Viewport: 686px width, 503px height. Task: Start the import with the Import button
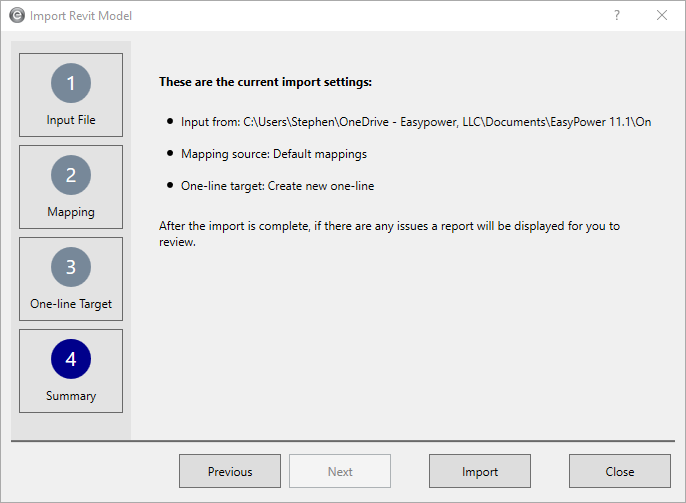point(480,472)
